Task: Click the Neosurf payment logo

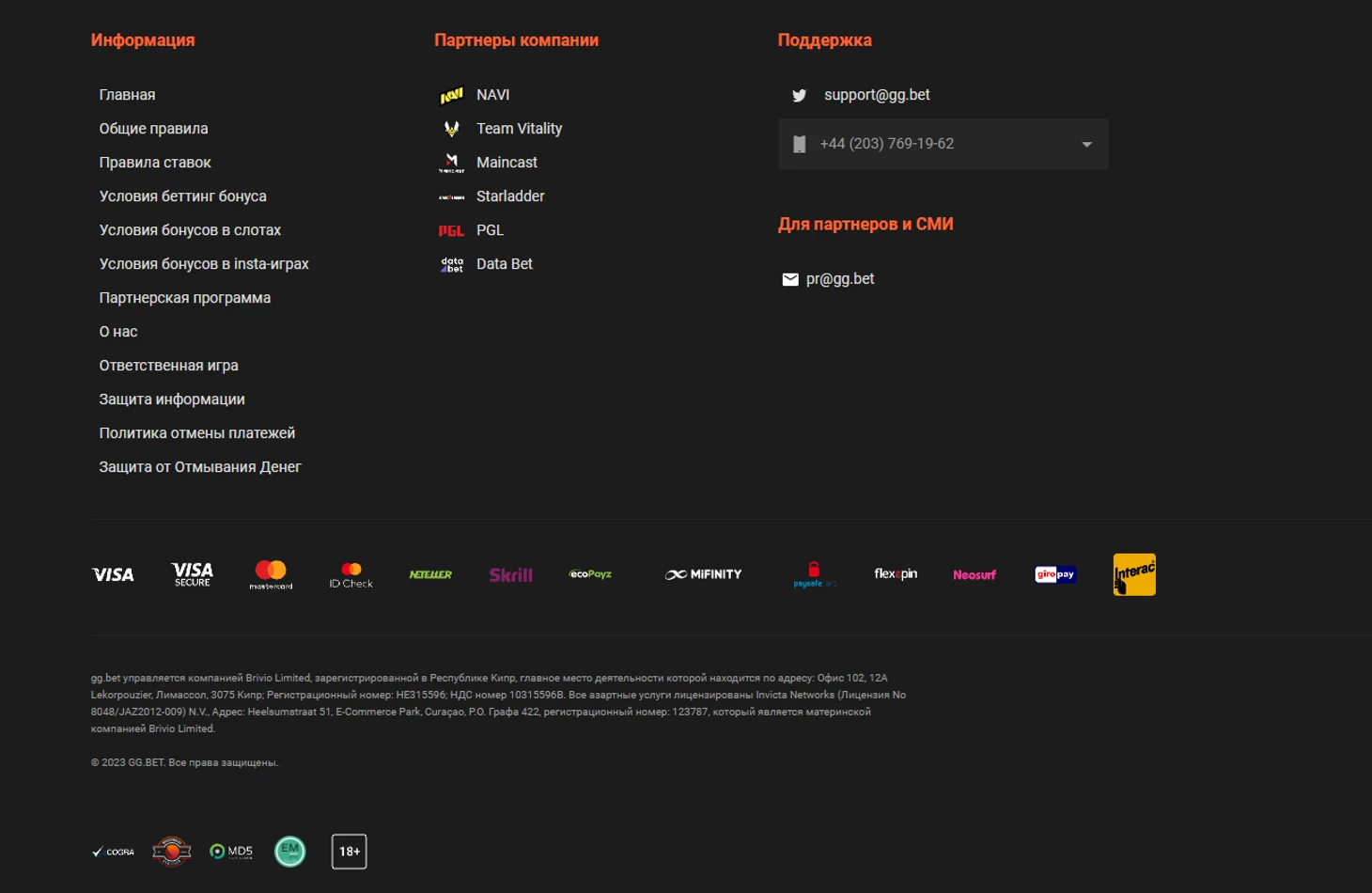Action: 974,574
